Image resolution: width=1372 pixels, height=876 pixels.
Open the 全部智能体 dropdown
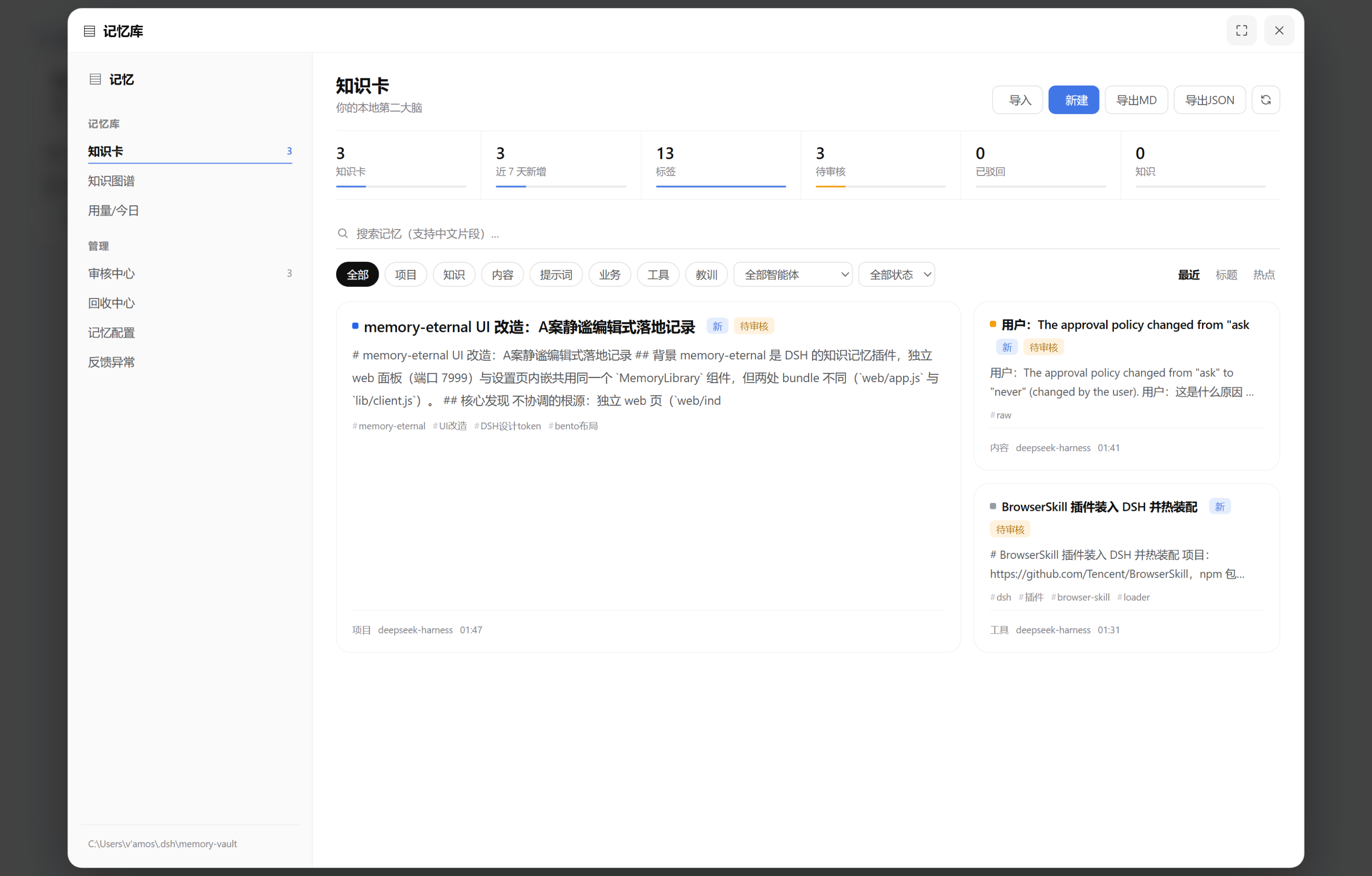tap(793, 275)
